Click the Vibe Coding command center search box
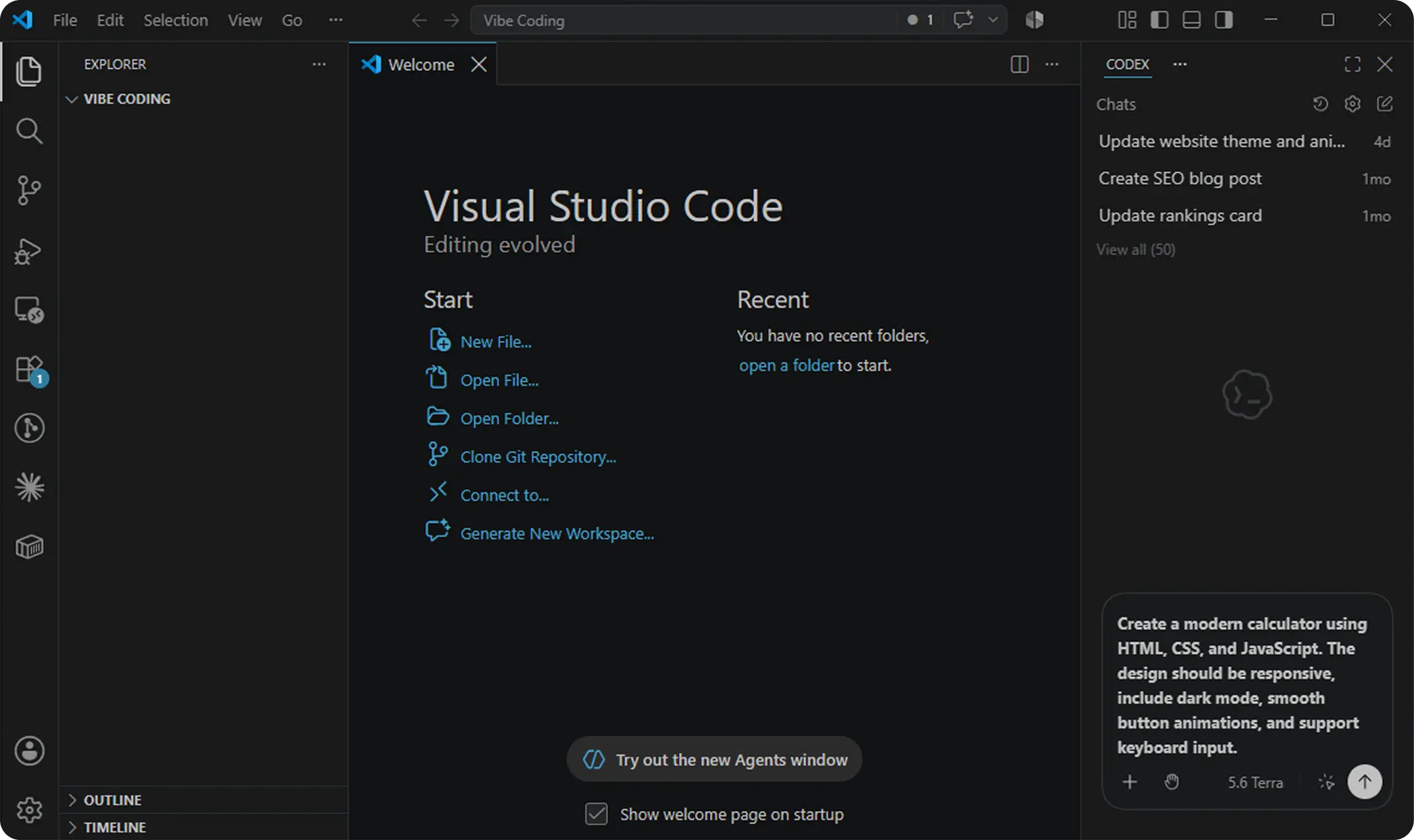1414x840 pixels. [682, 20]
